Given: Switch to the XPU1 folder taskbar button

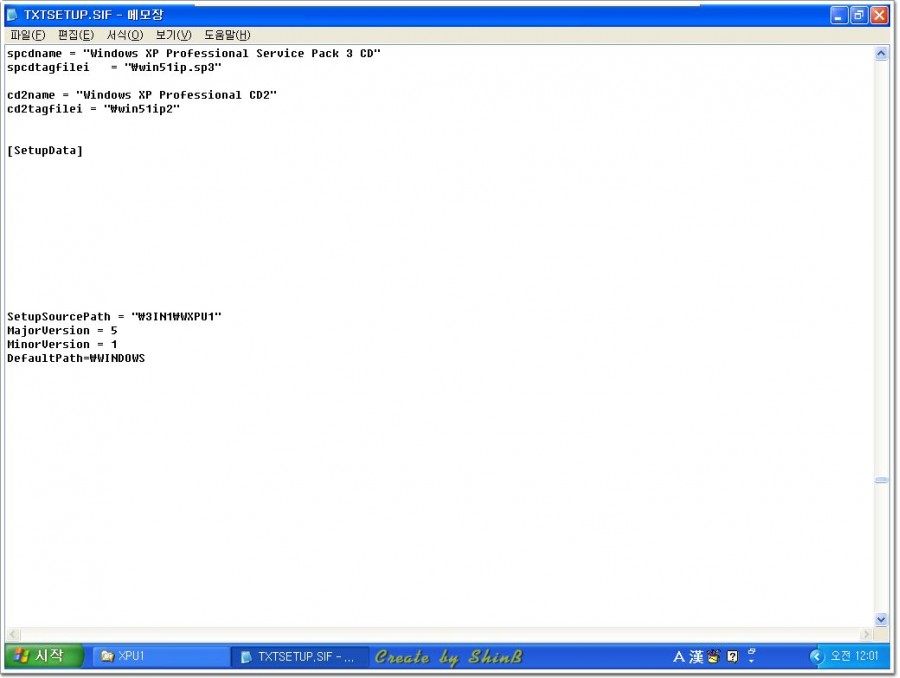Looking at the screenshot, I should (x=161, y=656).
